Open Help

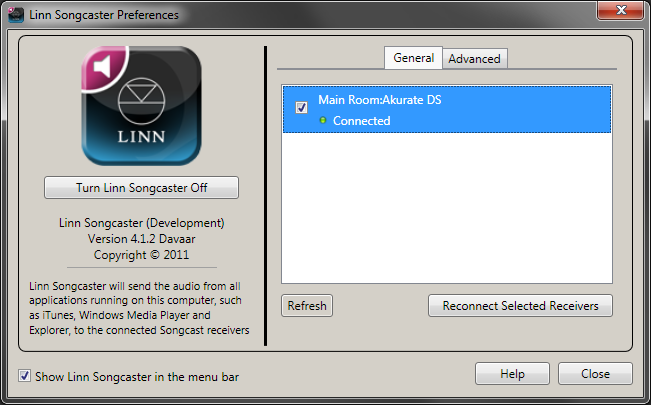512,374
